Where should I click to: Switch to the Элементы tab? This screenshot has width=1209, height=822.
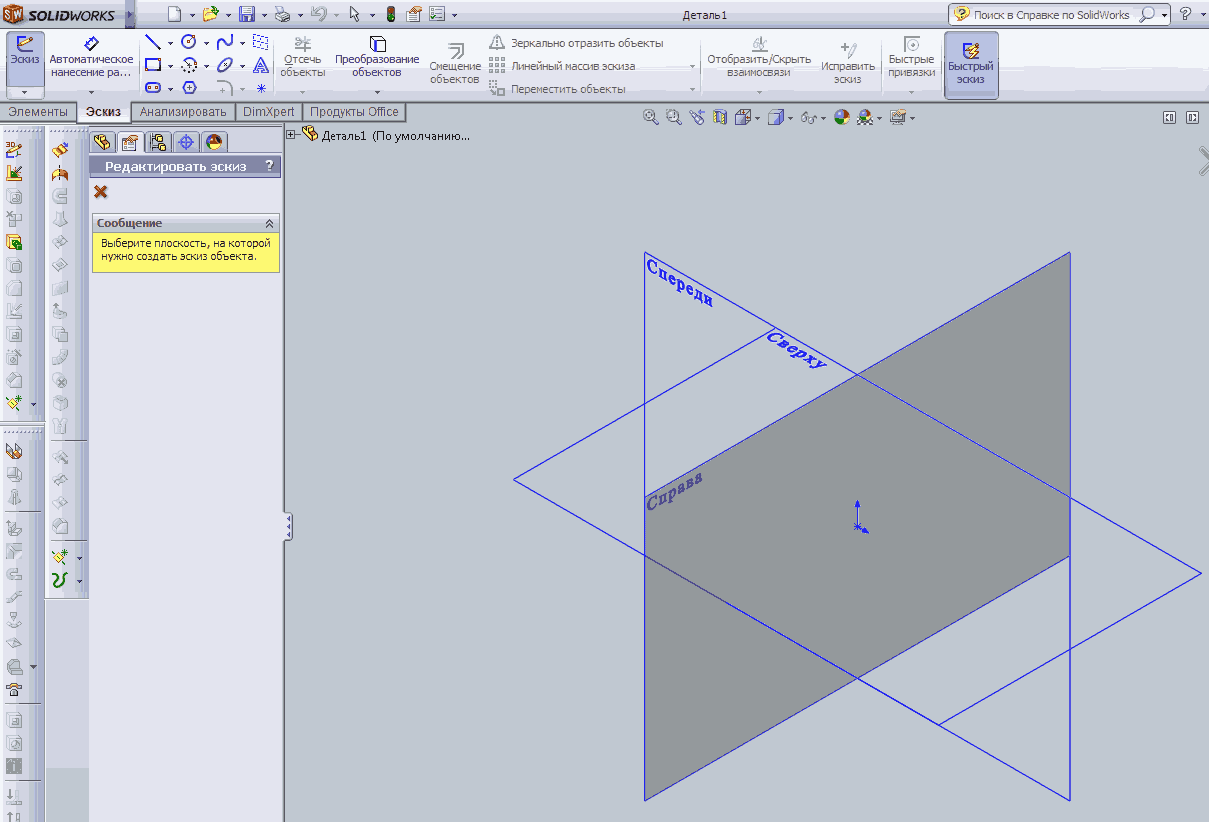[38, 112]
